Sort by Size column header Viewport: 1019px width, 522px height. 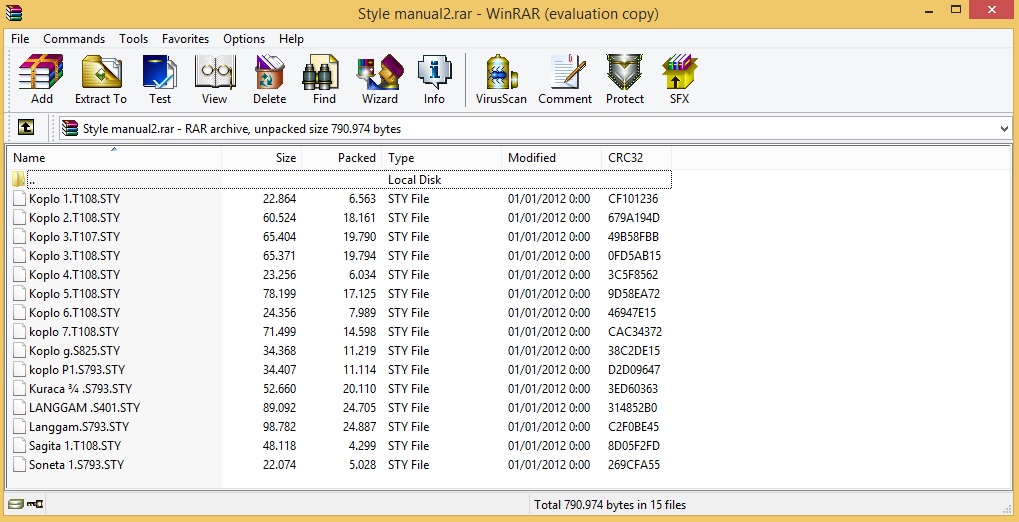[x=262, y=157]
